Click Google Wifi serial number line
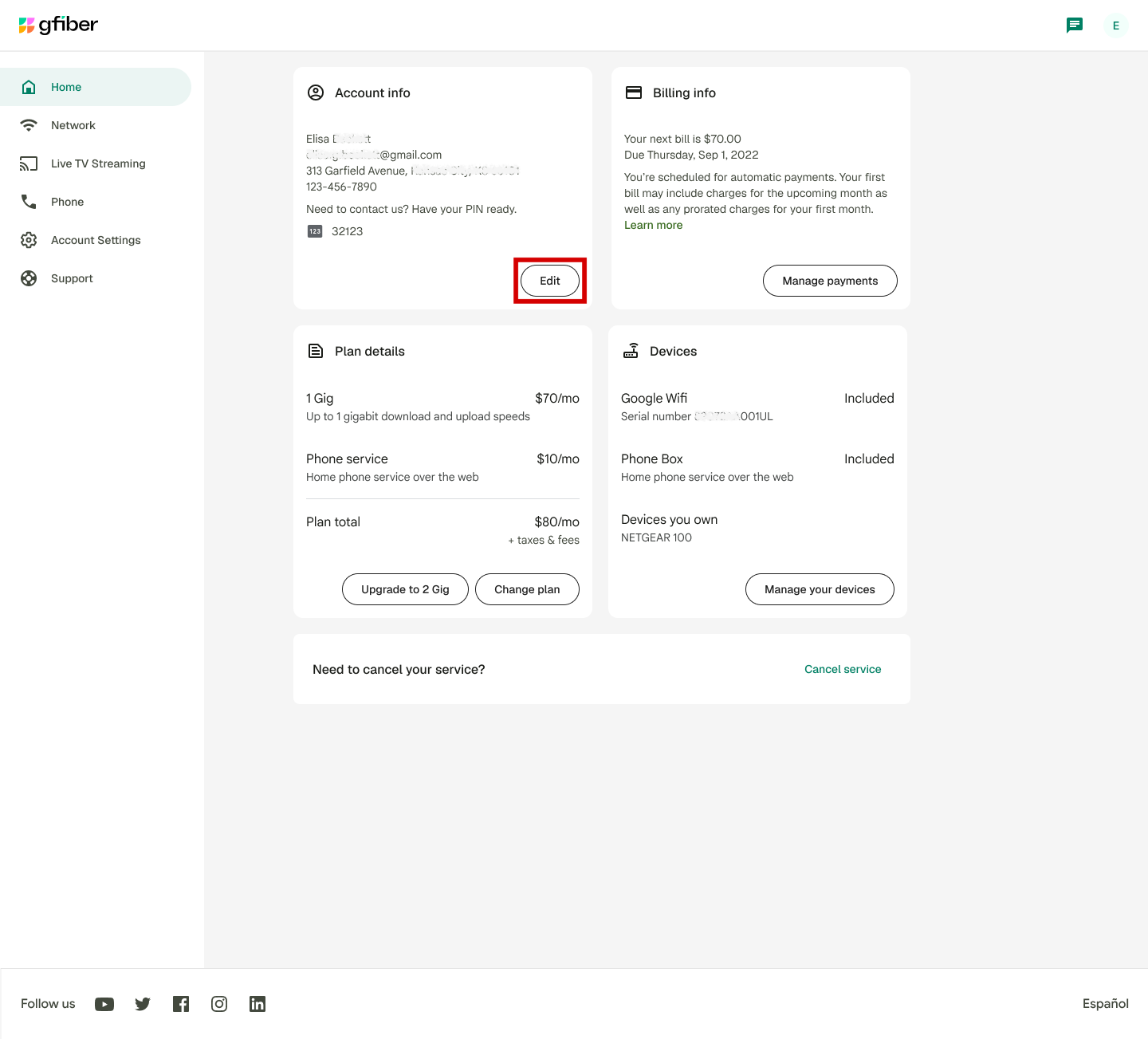 point(697,416)
